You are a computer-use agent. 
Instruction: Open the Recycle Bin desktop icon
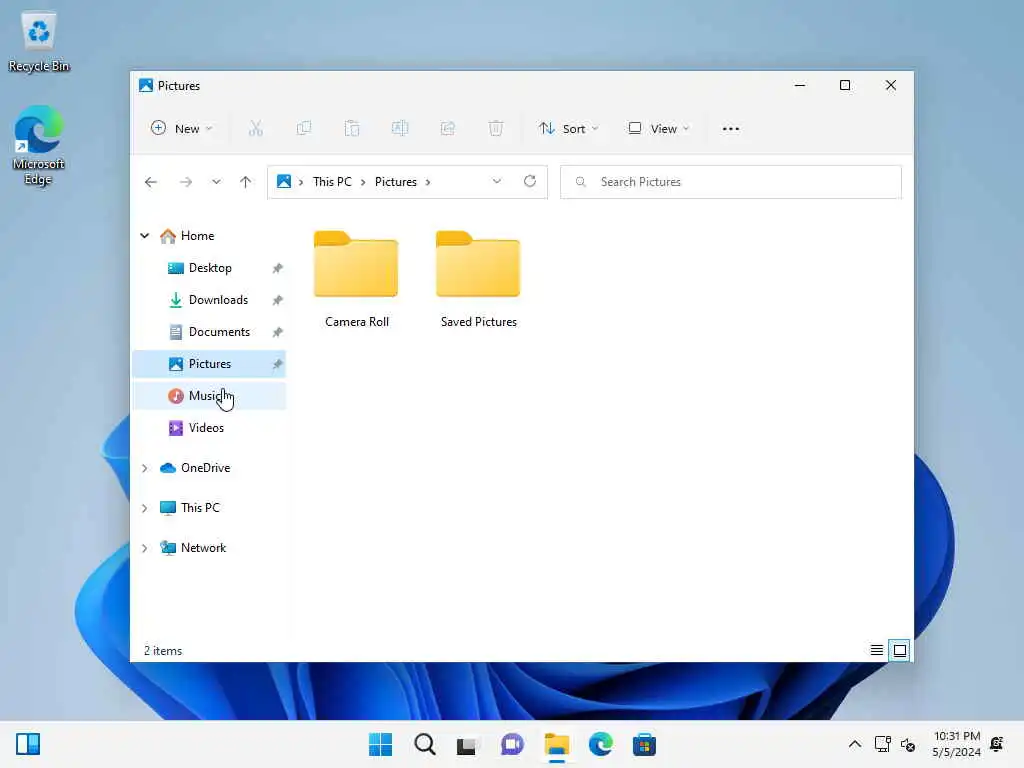tap(39, 41)
